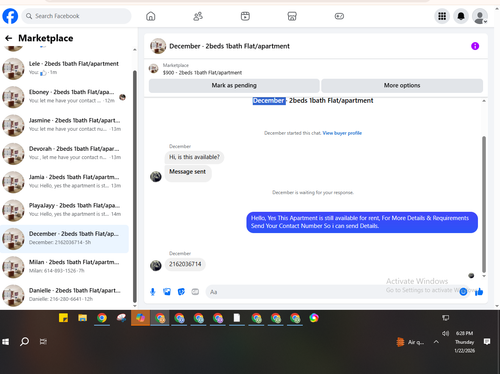This screenshot has width=500, height=374.
Task: Click Mark as pending button
Action: [x=234, y=85]
